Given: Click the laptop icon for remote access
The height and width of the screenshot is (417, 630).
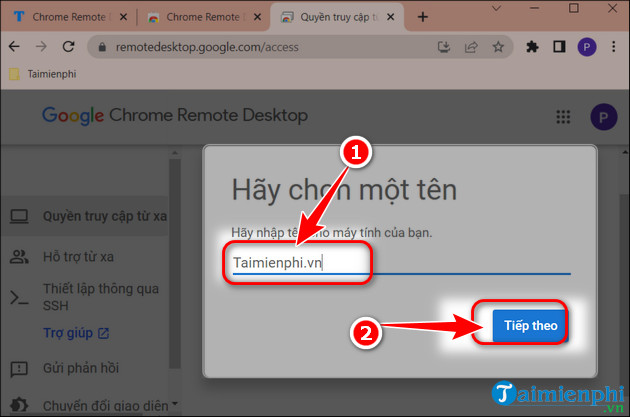Looking at the screenshot, I should pos(19,216).
